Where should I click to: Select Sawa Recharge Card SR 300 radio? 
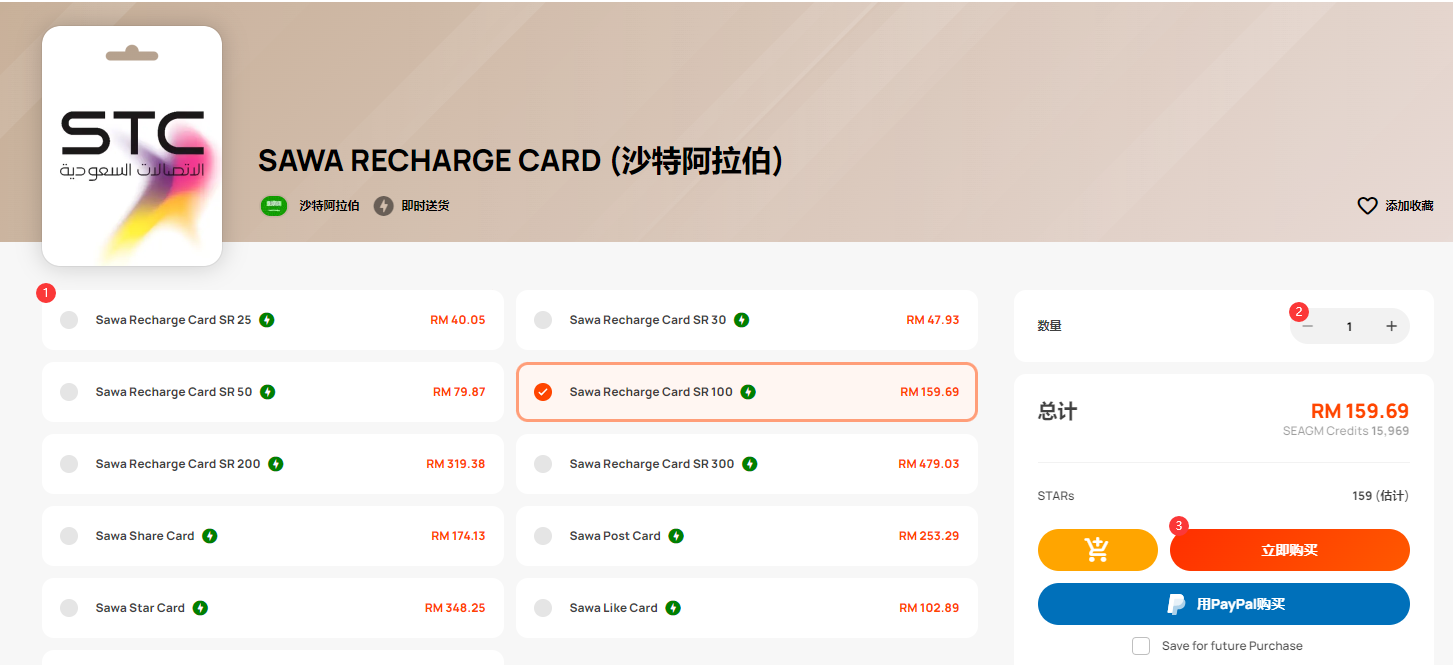click(x=543, y=464)
